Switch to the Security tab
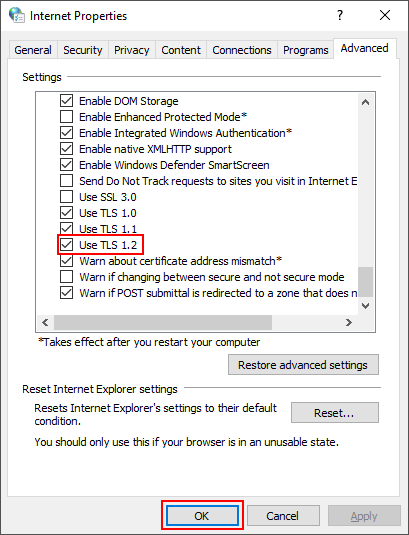Screen dimensions: 409x535 click(x=83, y=50)
